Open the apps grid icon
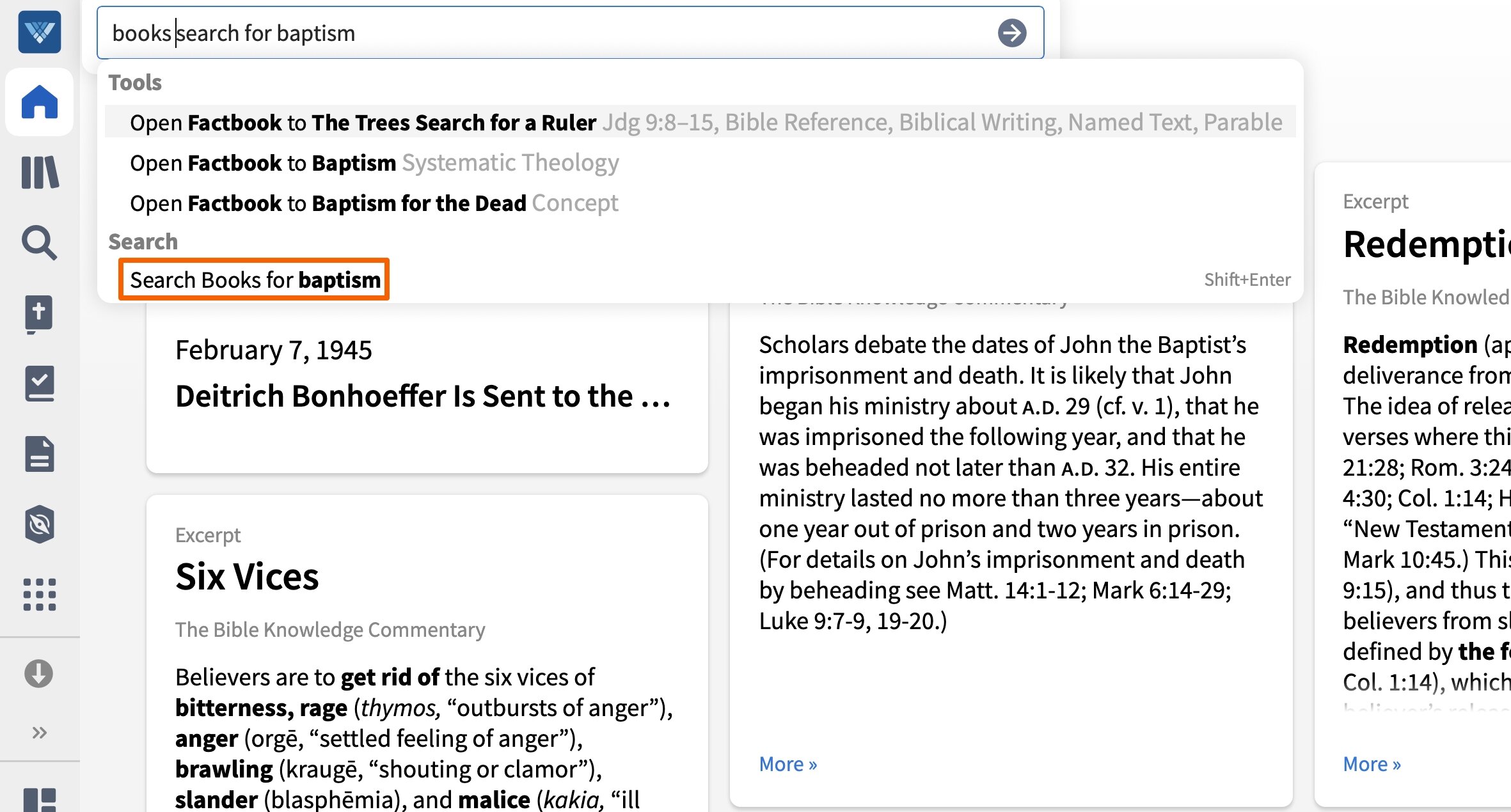 point(40,595)
